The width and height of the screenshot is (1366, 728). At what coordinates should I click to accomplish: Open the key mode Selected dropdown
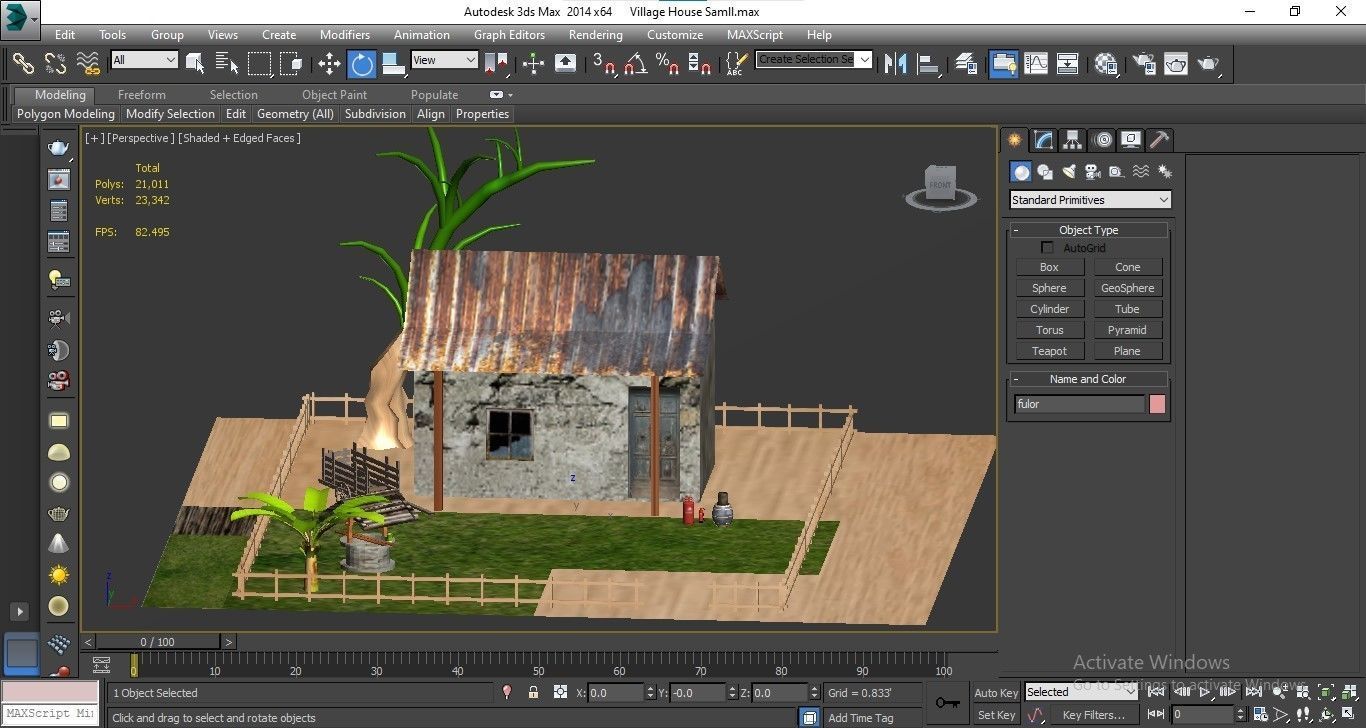pyautogui.click(x=1081, y=692)
